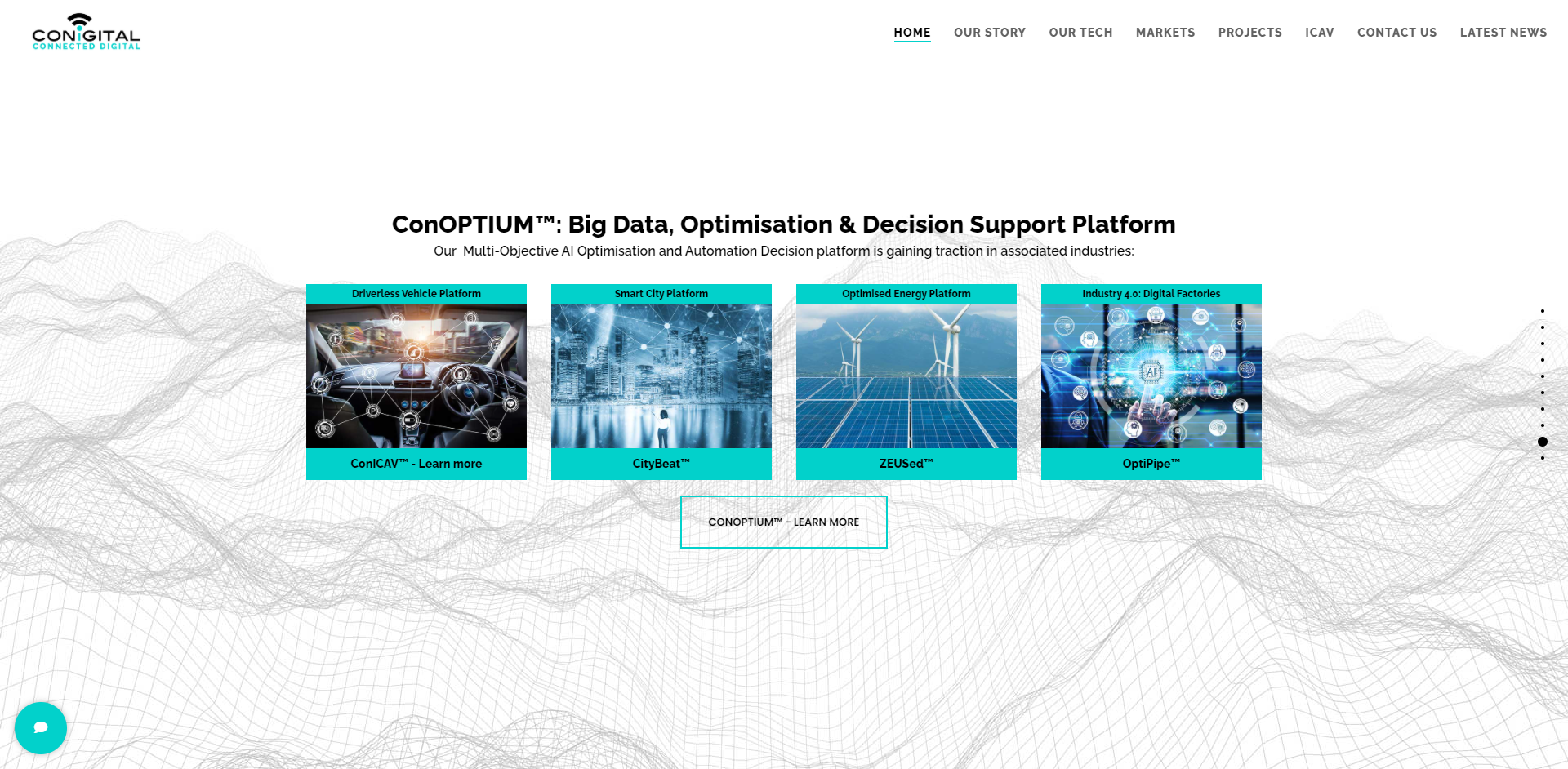Open the Our Story menu item
Image resolution: width=1568 pixels, height=769 pixels.
pos(989,33)
